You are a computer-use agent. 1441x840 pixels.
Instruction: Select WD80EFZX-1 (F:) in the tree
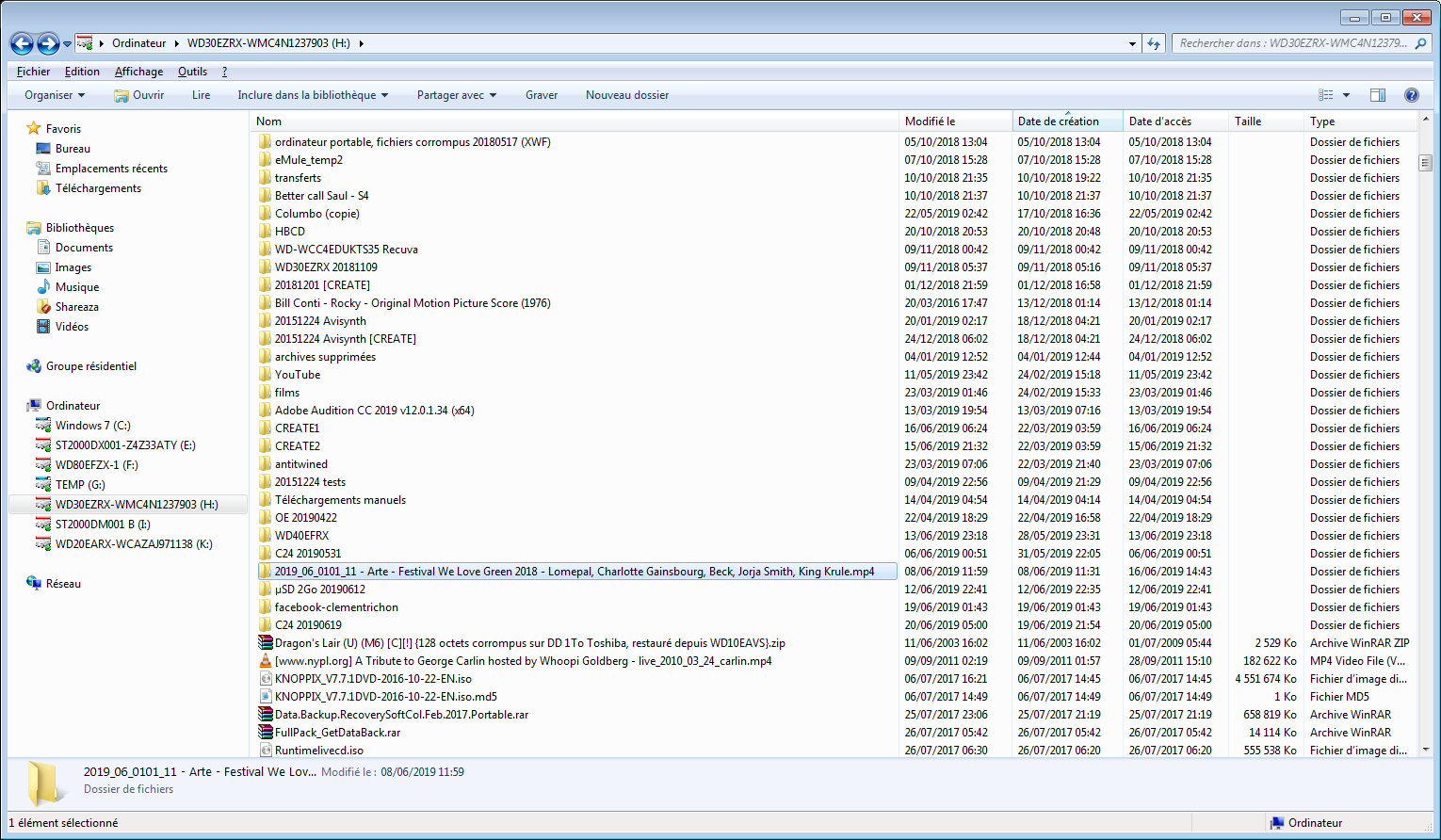pos(96,465)
